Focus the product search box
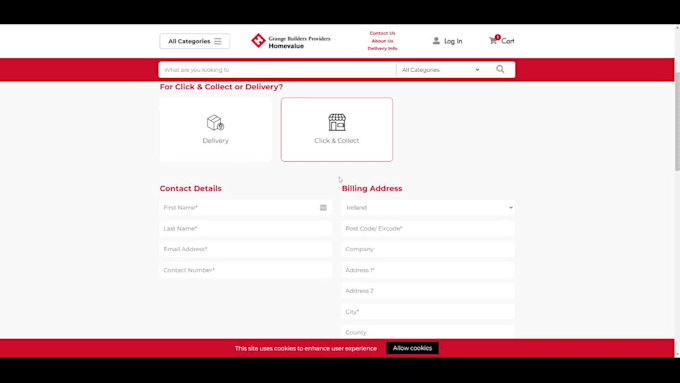 point(277,70)
